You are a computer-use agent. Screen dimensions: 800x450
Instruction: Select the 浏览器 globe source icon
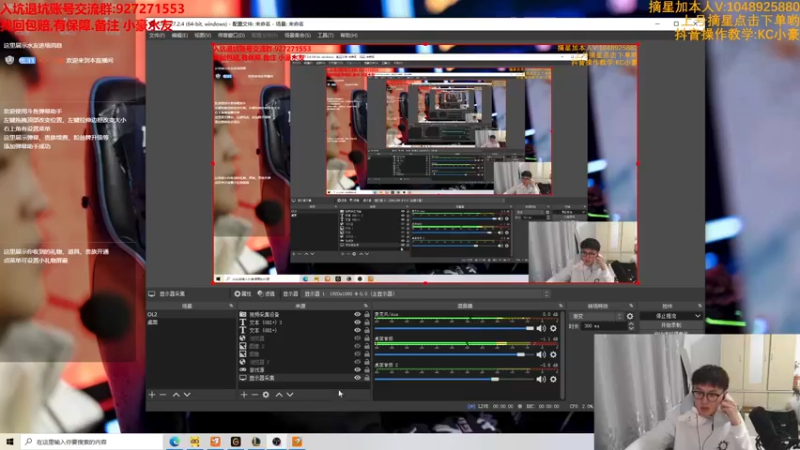243,338
